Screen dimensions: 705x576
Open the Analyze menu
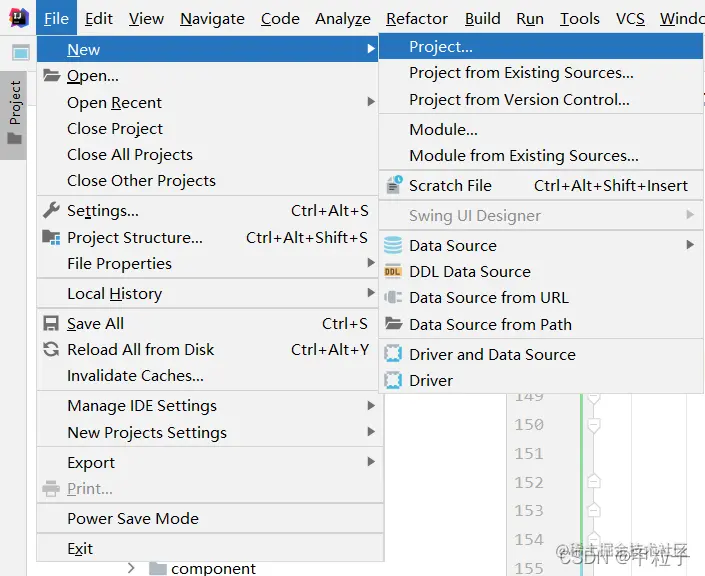343,18
